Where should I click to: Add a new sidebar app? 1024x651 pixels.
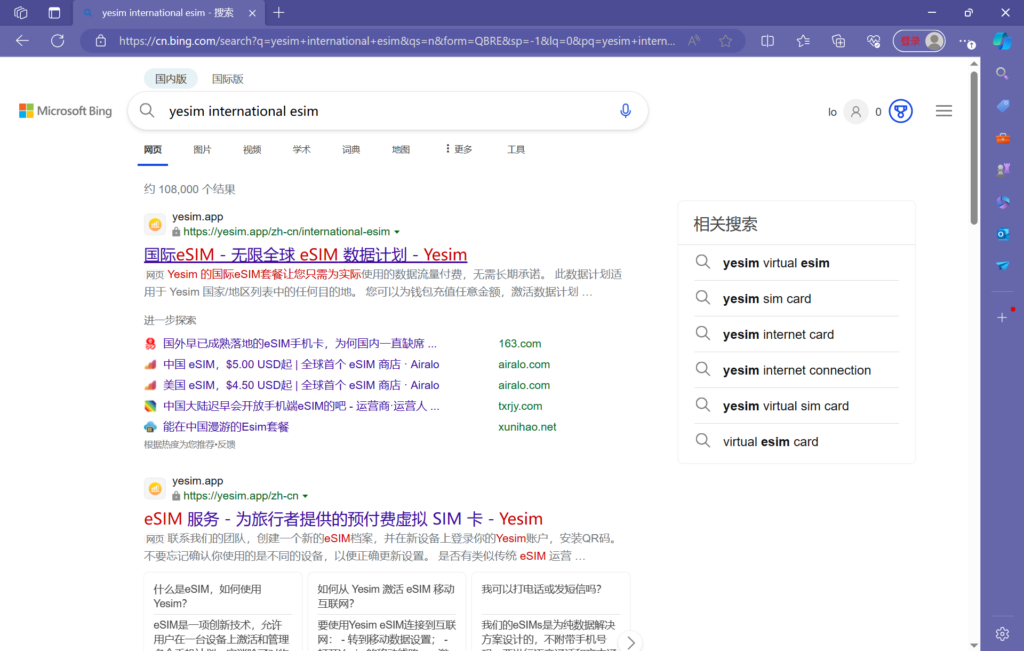pyautogui.click(x=1002, y=317)
